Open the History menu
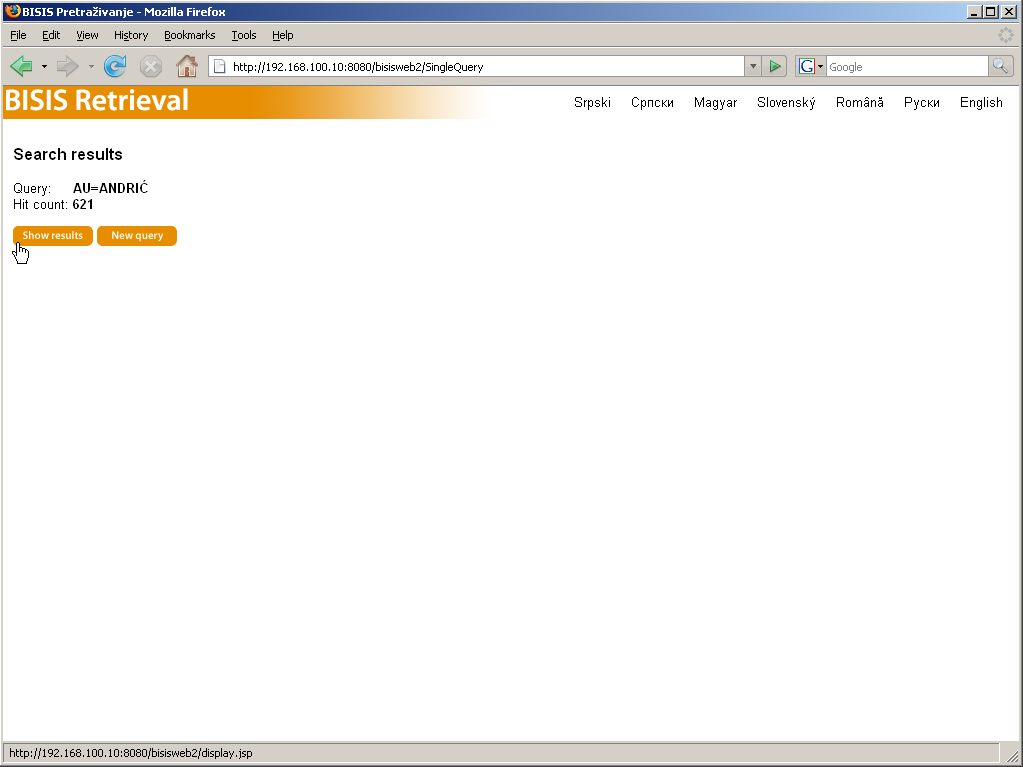The image size is (1023, 767). (130, 35)
